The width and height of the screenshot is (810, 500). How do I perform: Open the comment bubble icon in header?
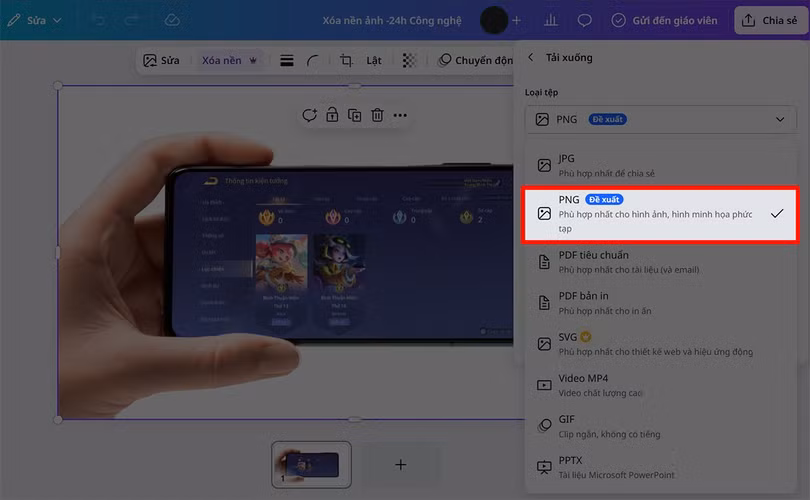click(x=585, y=20)
